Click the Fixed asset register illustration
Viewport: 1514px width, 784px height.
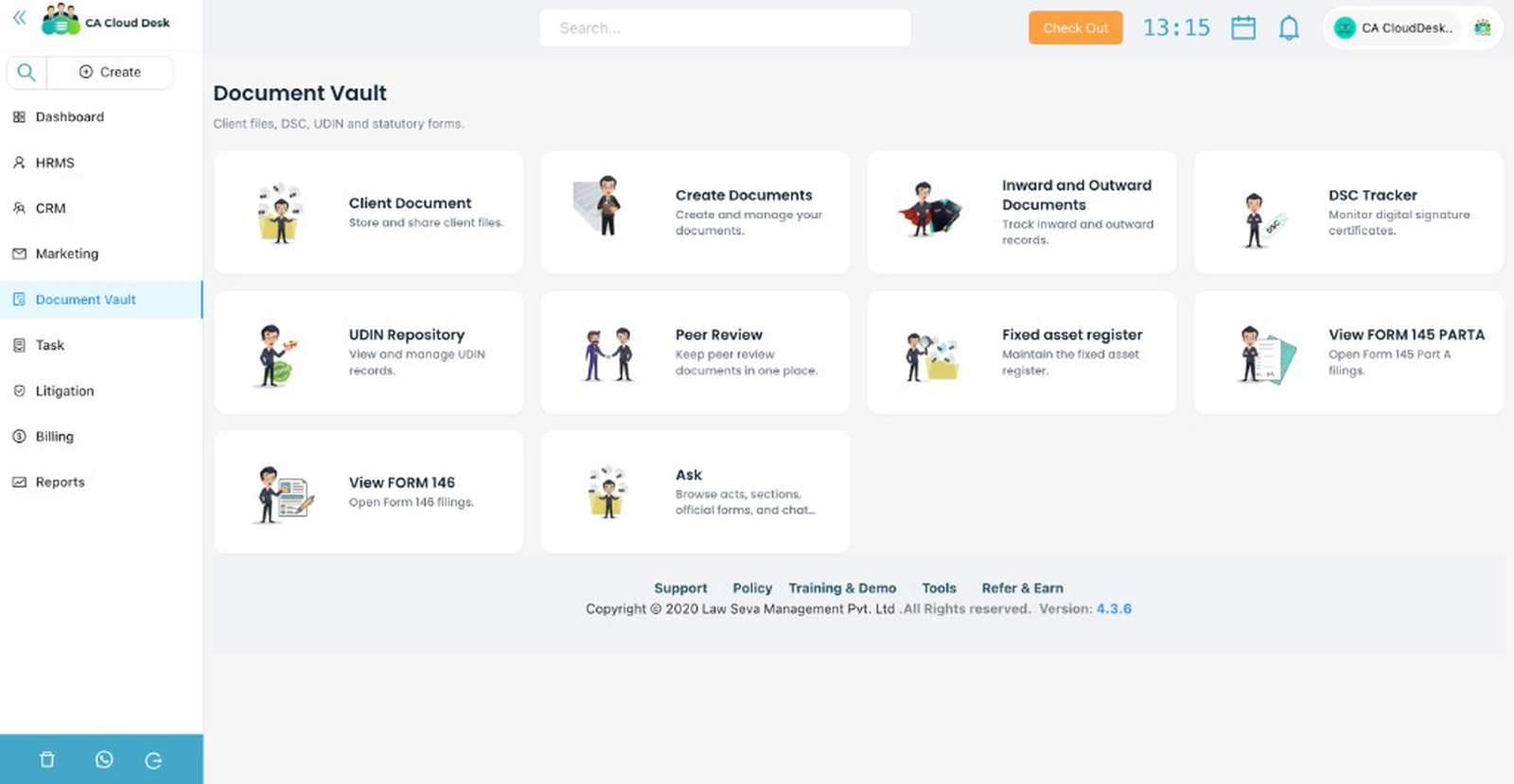point(931,357)
